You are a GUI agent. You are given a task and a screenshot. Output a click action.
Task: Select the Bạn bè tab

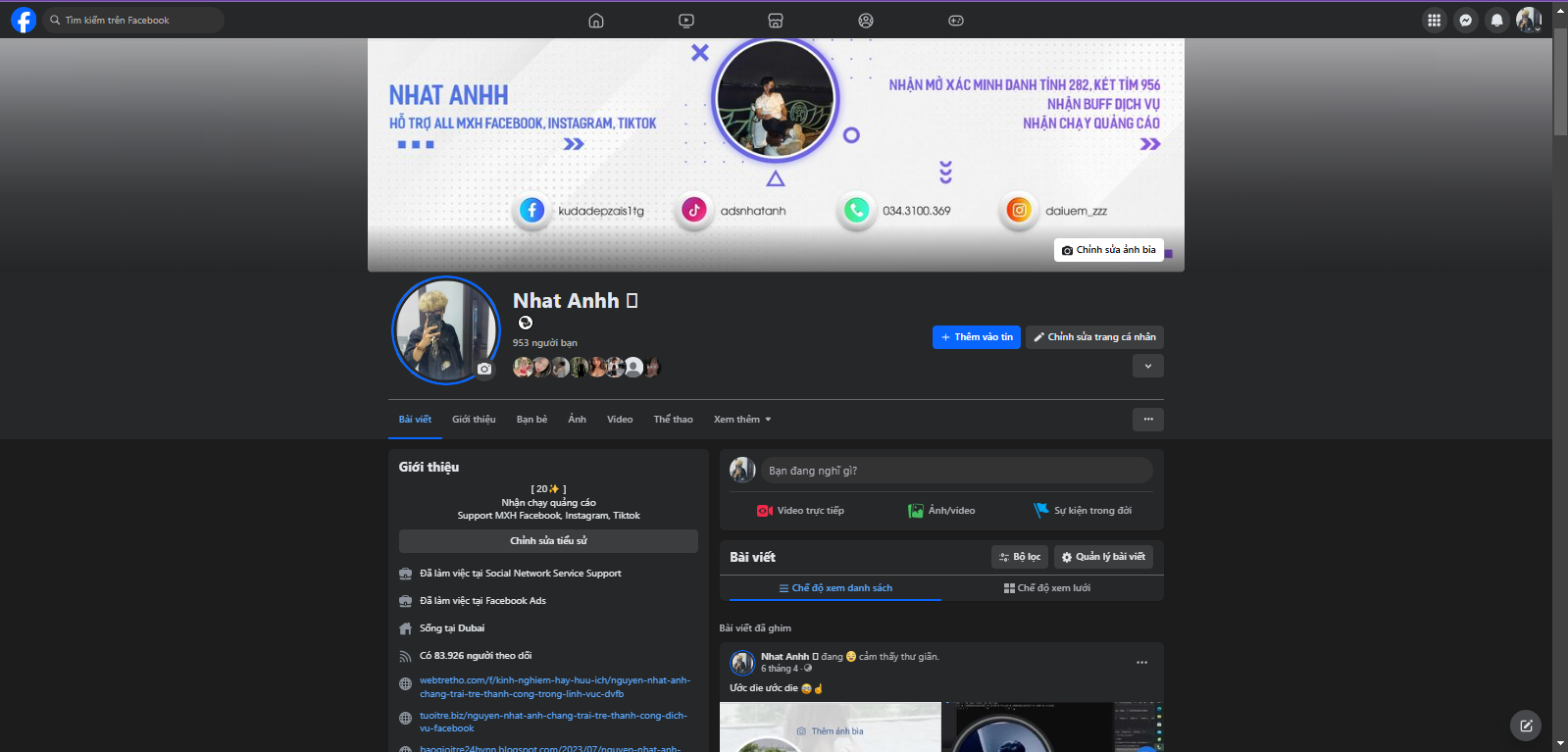[532, 420]
